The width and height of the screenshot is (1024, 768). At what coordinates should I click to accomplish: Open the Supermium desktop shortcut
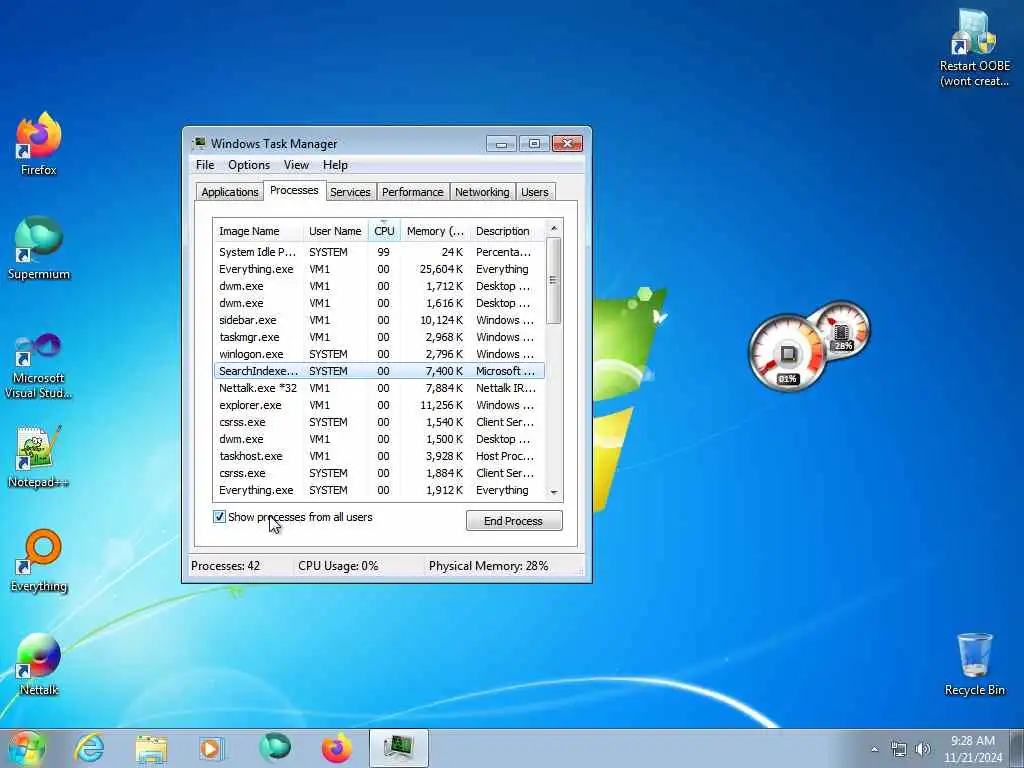point(39,248)
